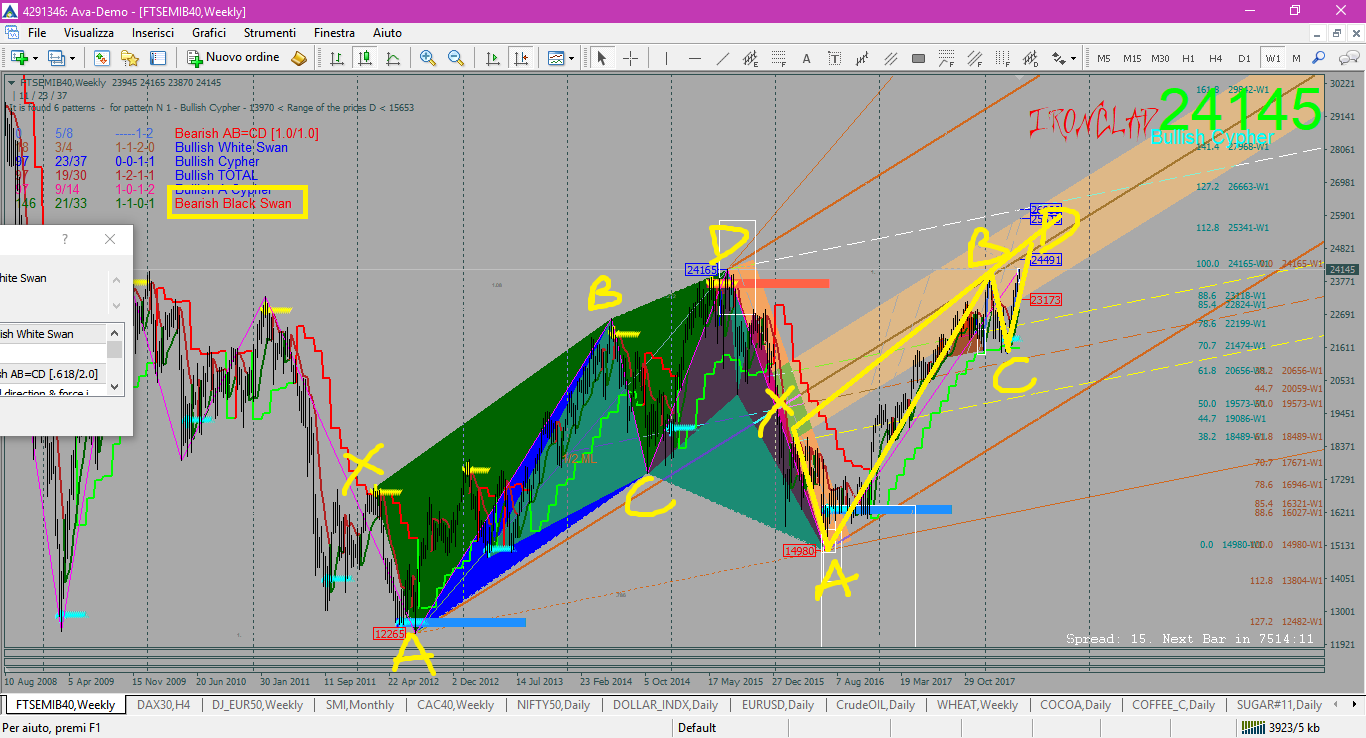Click the dialog help question mark
The height and width of the screenshot is (738, 1366).
coord(65,239)
